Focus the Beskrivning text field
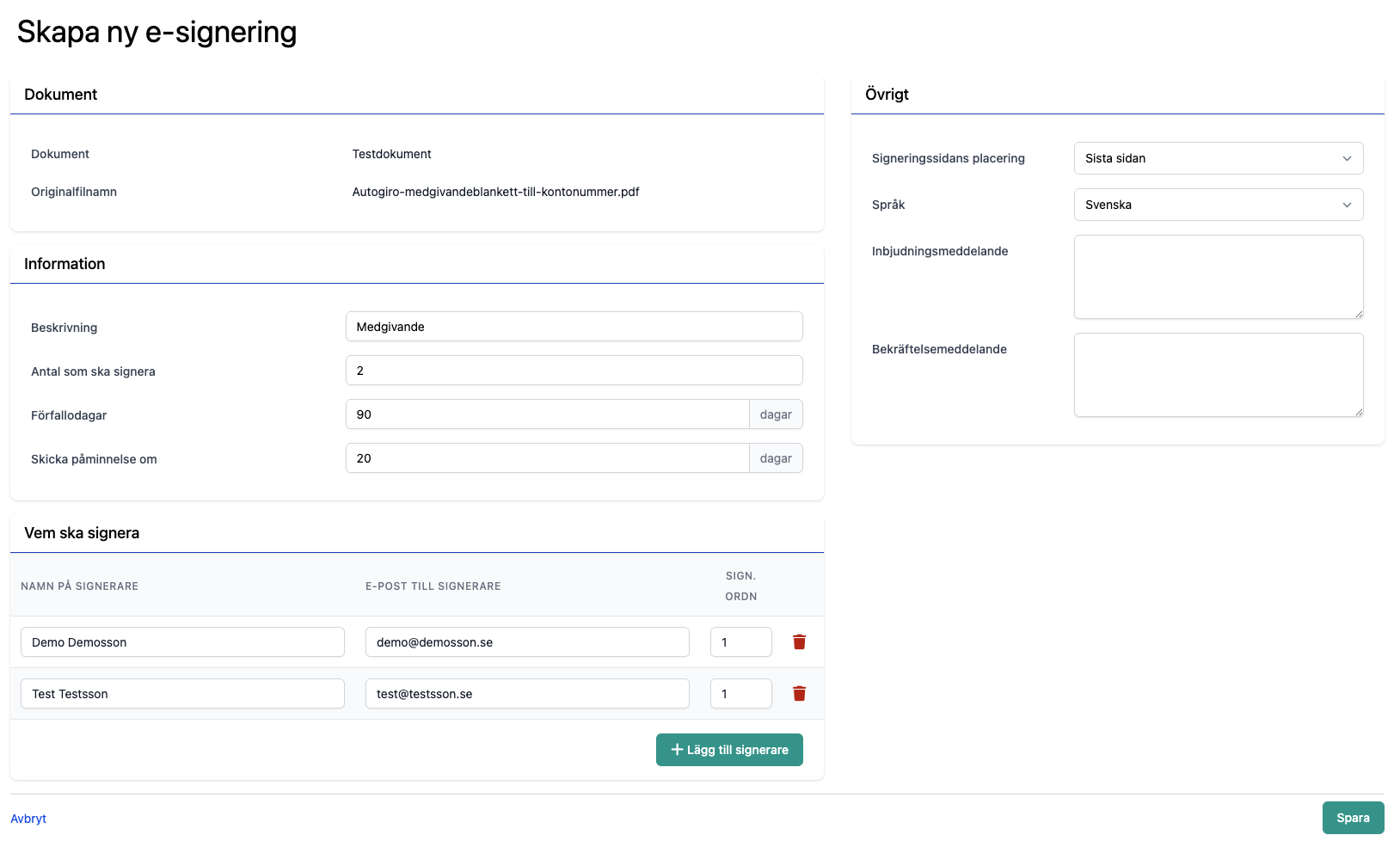The image size is (1400, 859). (574, 327)
